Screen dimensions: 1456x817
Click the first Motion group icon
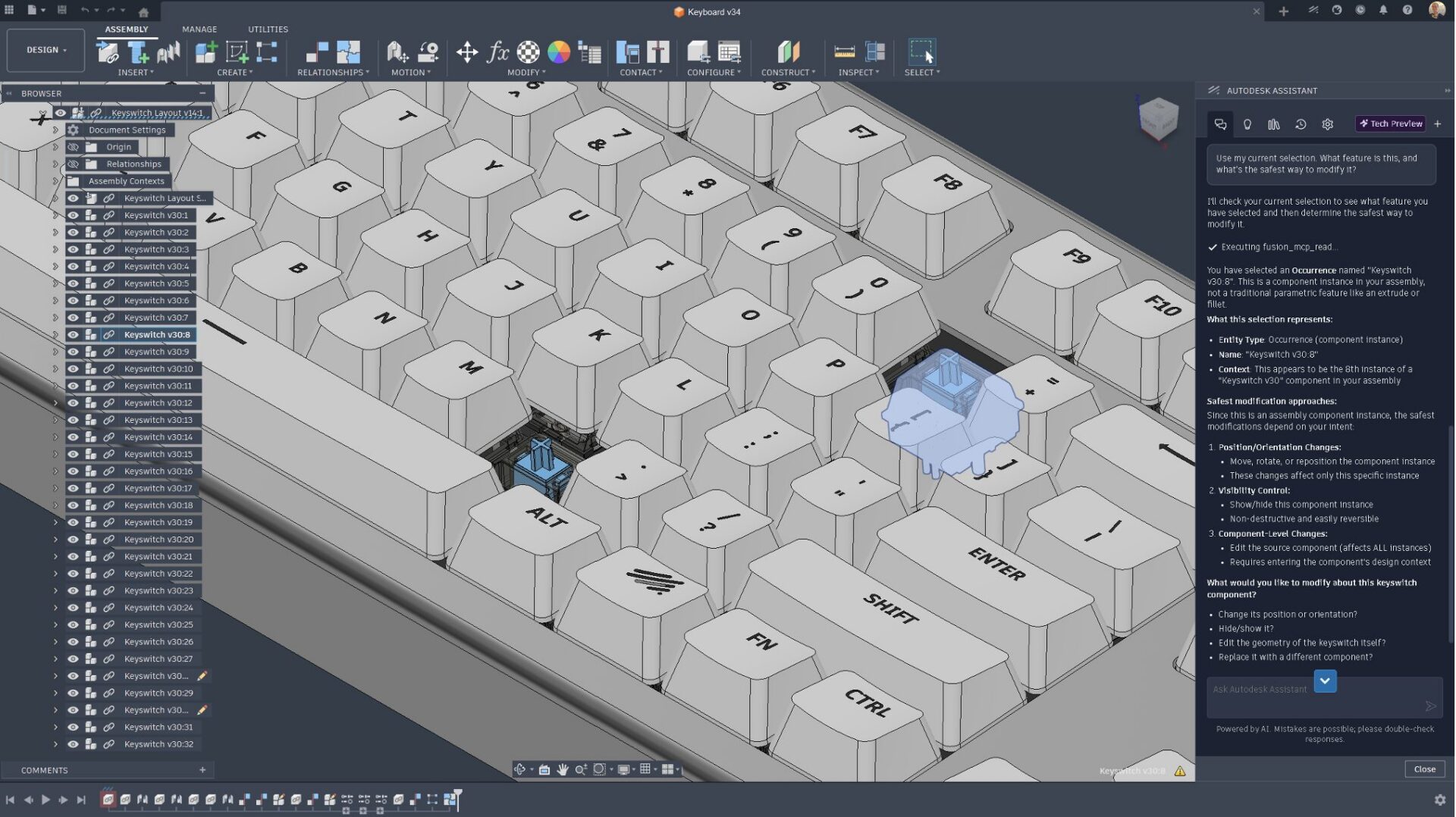point(397,52)
